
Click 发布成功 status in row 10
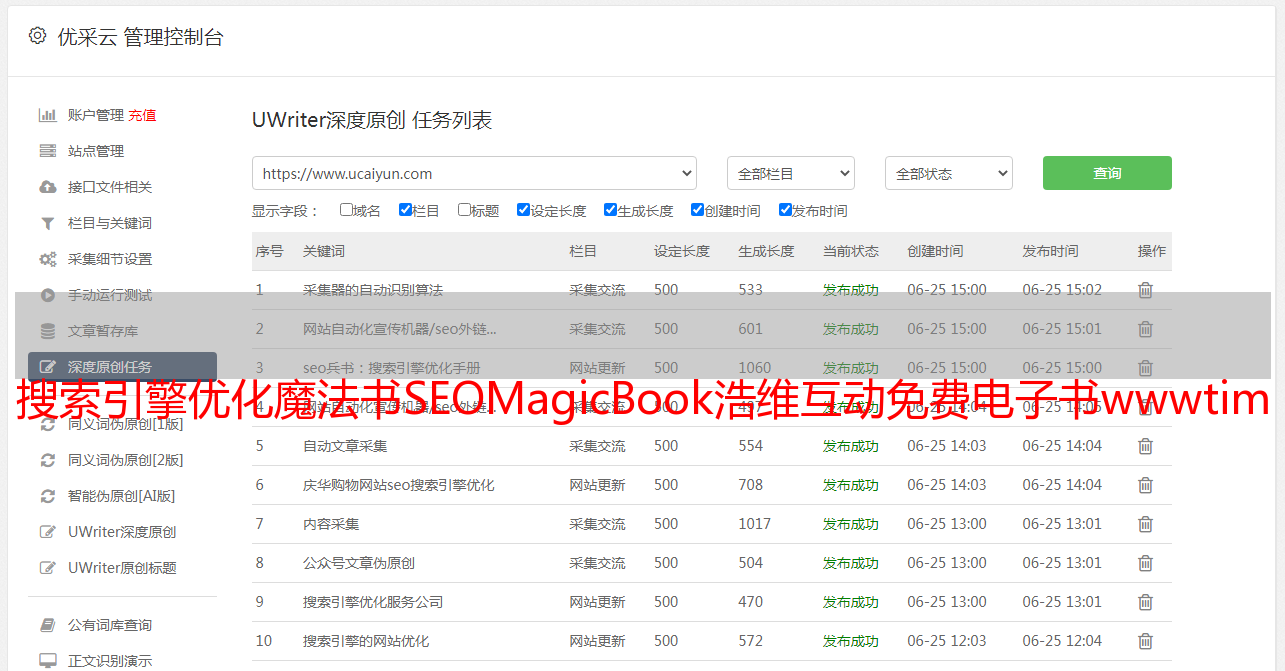pos(851,641)
